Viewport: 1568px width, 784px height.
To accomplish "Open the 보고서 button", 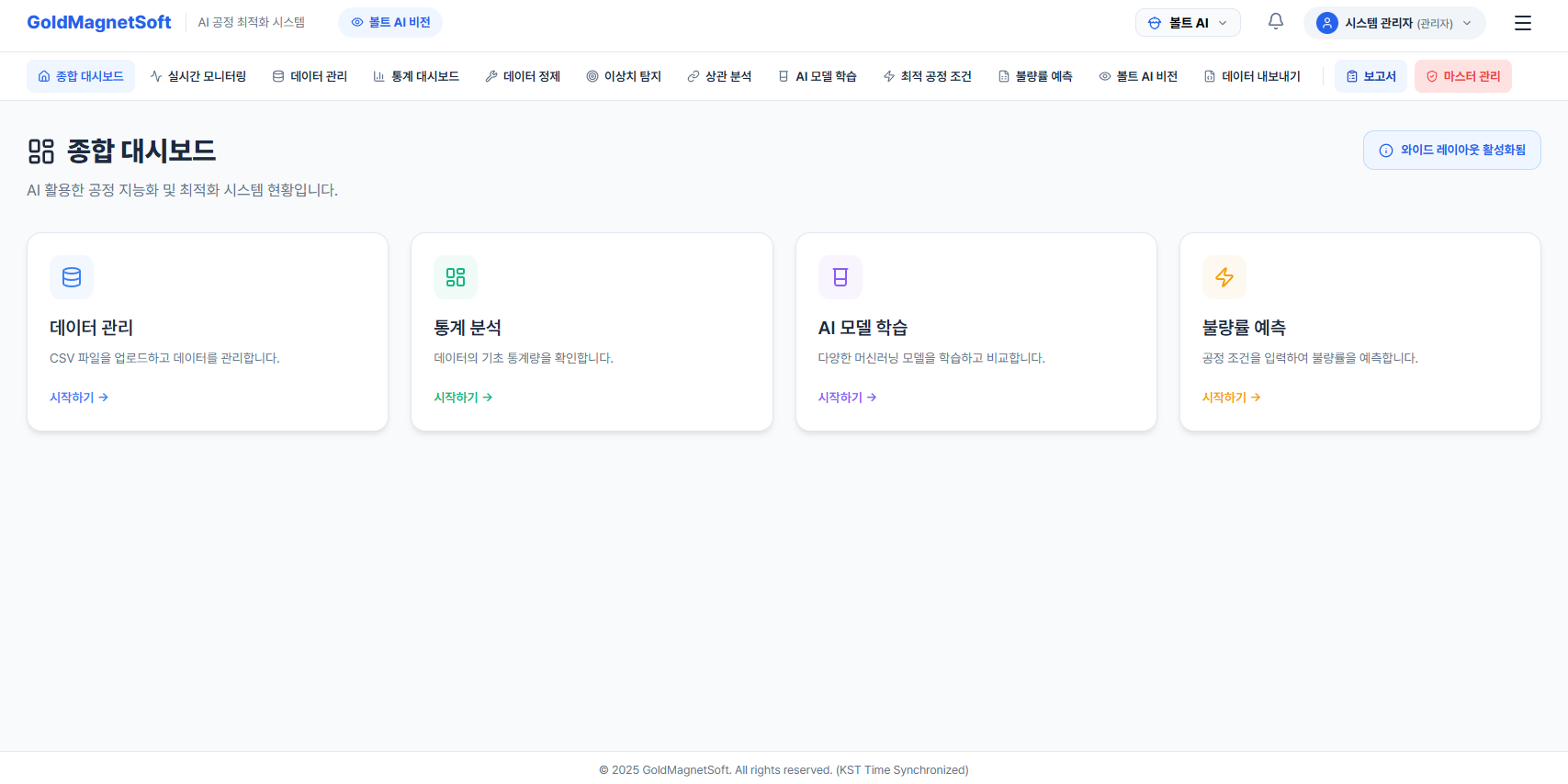I will coord(1371,76).
